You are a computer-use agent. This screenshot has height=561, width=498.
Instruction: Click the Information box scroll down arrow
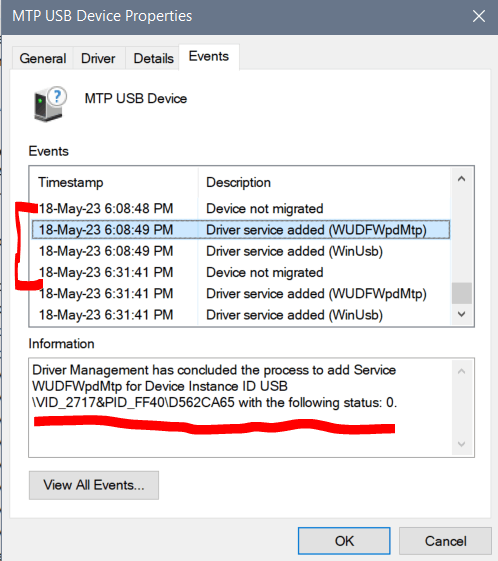(x=462, y=444)
